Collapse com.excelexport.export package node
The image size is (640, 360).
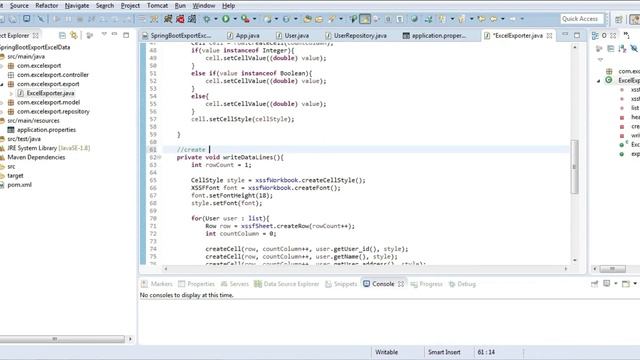coord(2,84)
